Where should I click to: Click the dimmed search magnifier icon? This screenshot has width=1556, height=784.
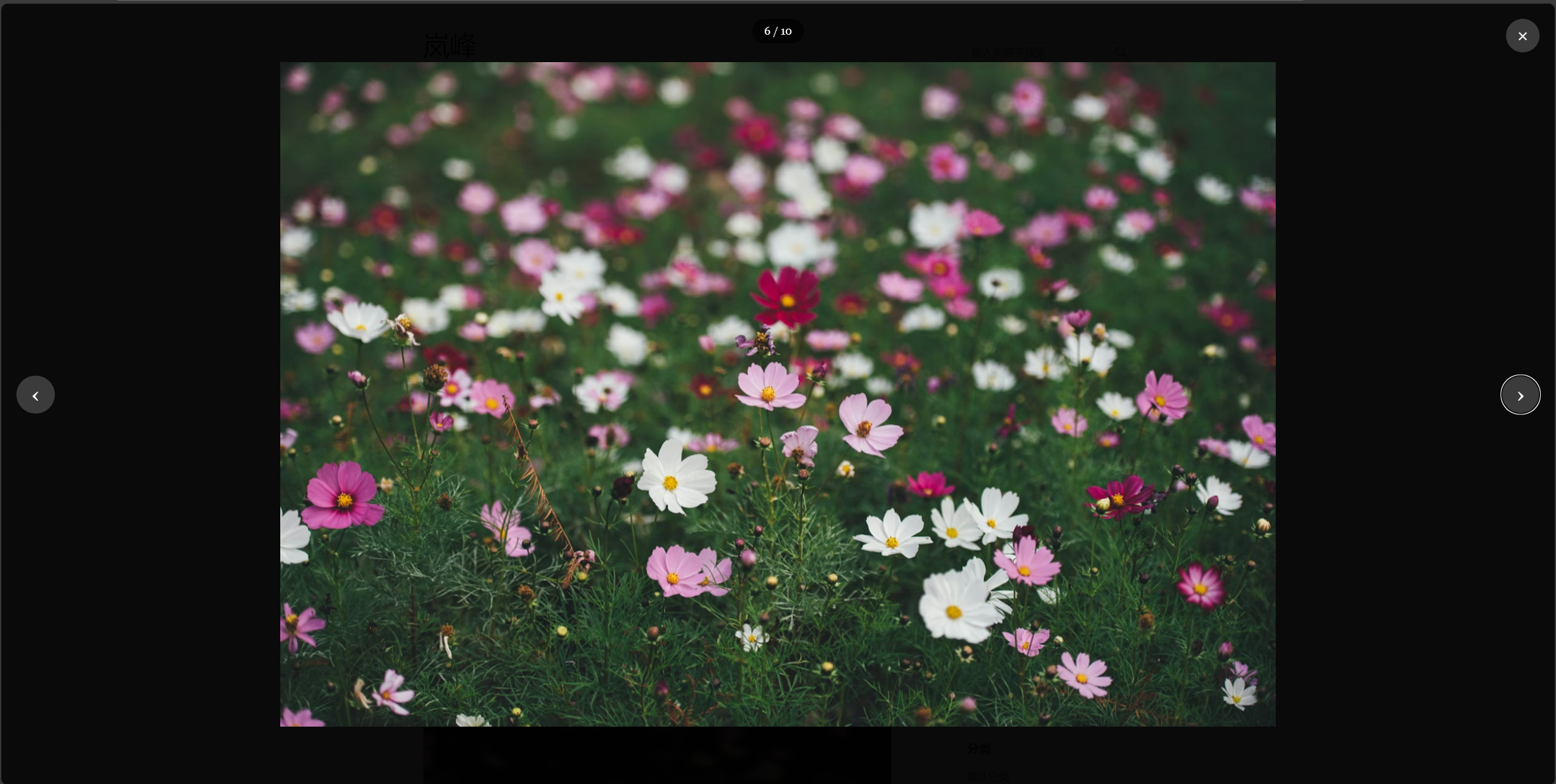pyautogui.click(x=1120, y=52)
